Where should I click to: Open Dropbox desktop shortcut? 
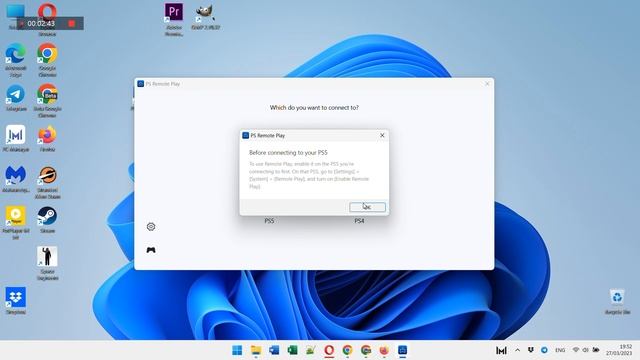[16, 301]
